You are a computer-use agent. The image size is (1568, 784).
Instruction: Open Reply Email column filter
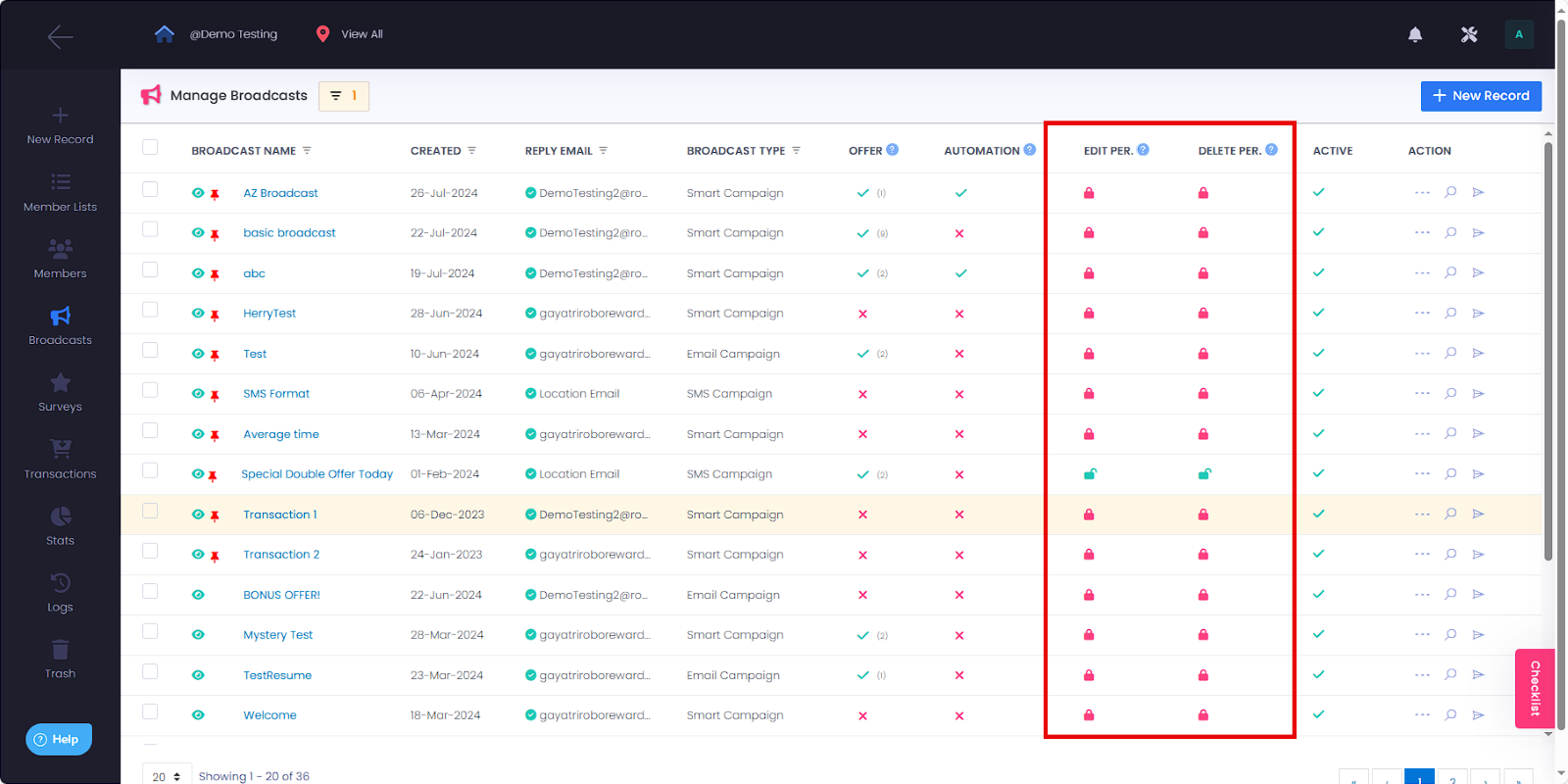coord(603,151)
